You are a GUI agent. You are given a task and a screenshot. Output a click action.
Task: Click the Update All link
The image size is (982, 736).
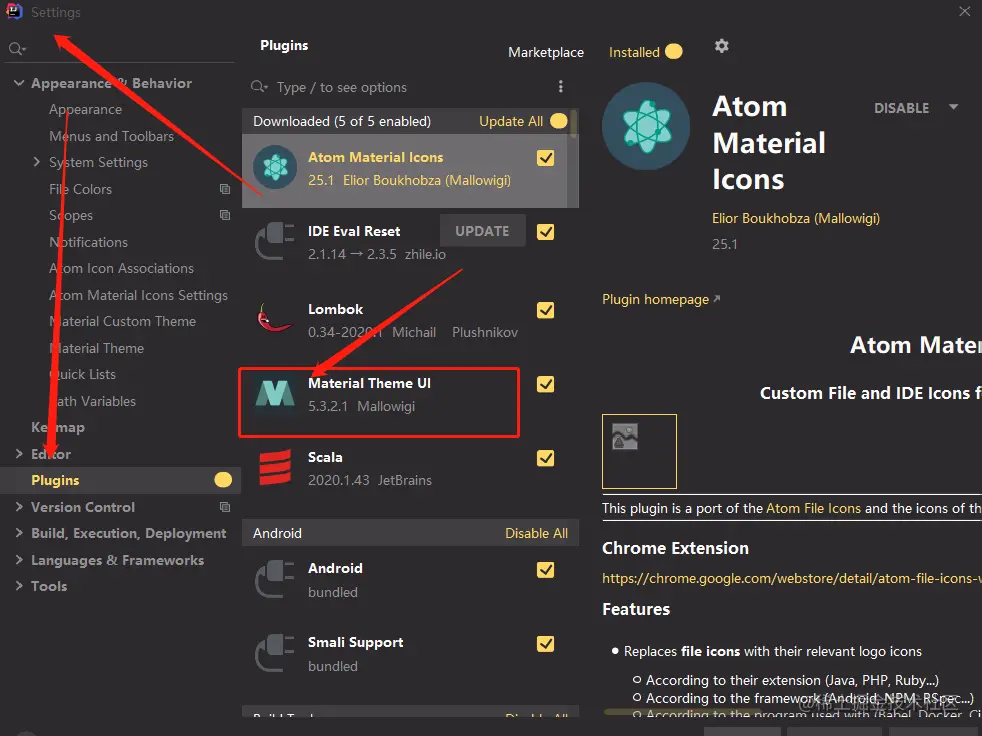click(510, 121)
